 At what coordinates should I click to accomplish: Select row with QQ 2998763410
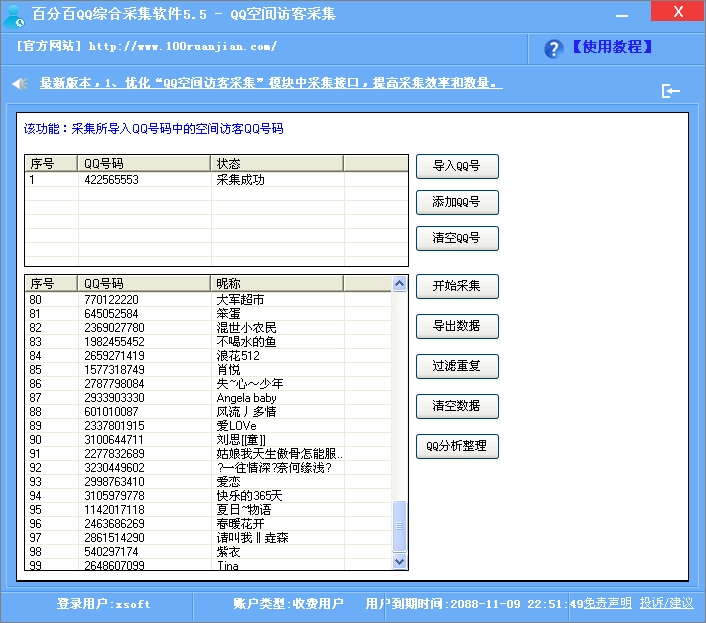(x=208, y=482)
